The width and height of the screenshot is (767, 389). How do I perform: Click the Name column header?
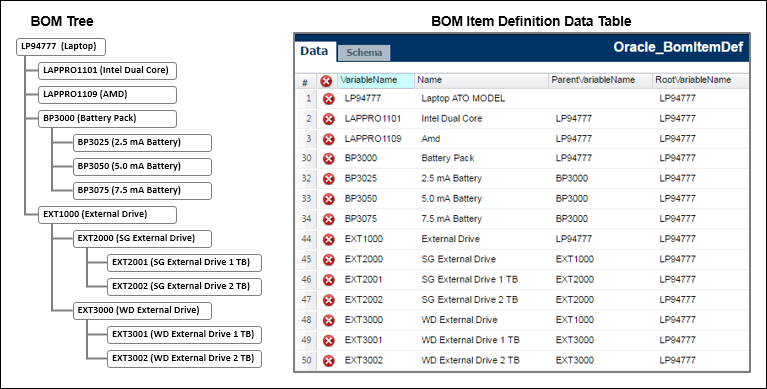point(481,80)
